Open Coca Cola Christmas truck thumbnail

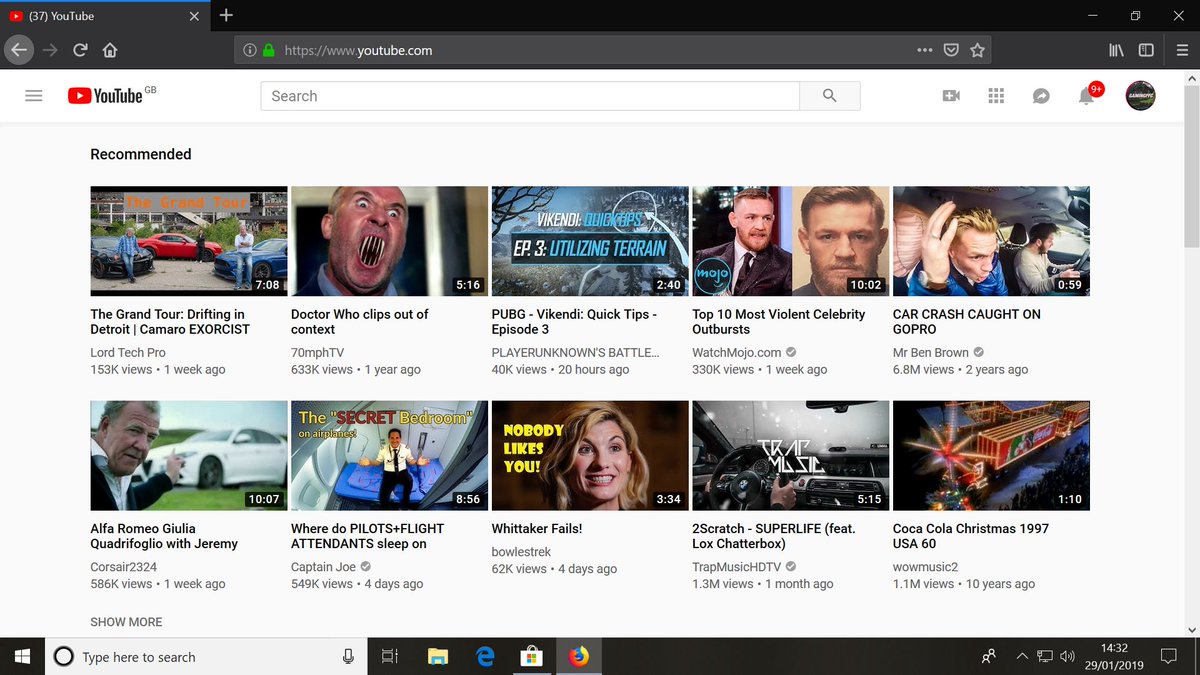991,456
